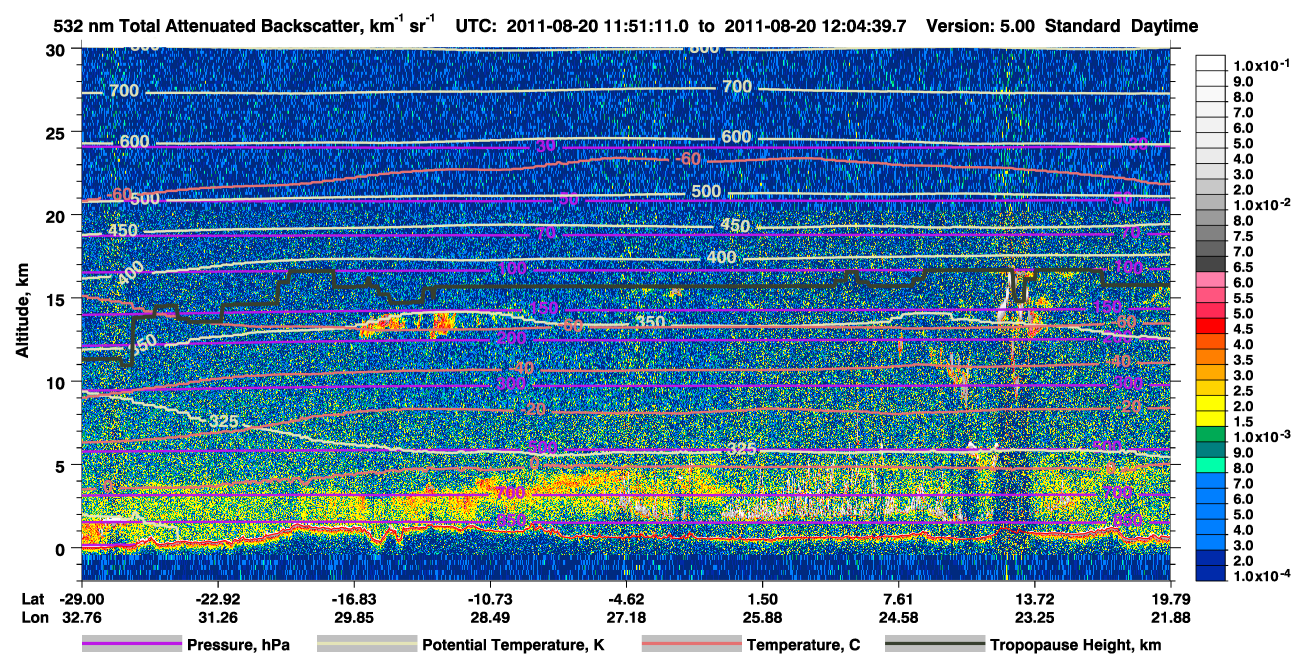Screen dimensions: 1300x667
Task: Click the 'Tropopause Height, km' legend label
Action: click(x=1075, y=645)
